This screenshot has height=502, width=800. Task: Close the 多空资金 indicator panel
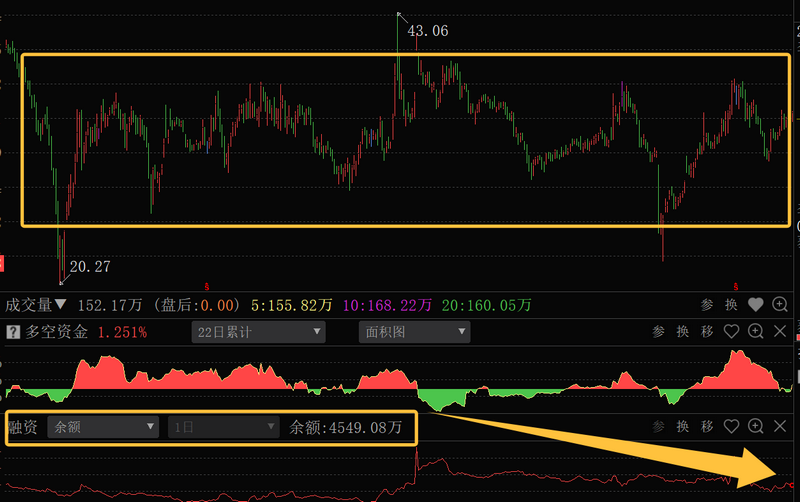(781, 332)
